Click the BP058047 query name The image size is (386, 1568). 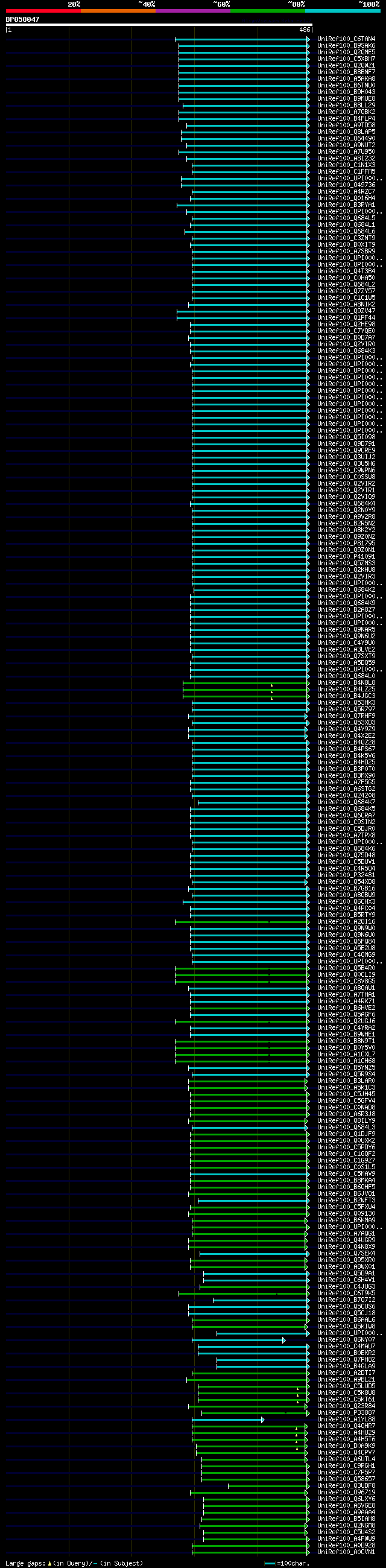pos(22,19)
